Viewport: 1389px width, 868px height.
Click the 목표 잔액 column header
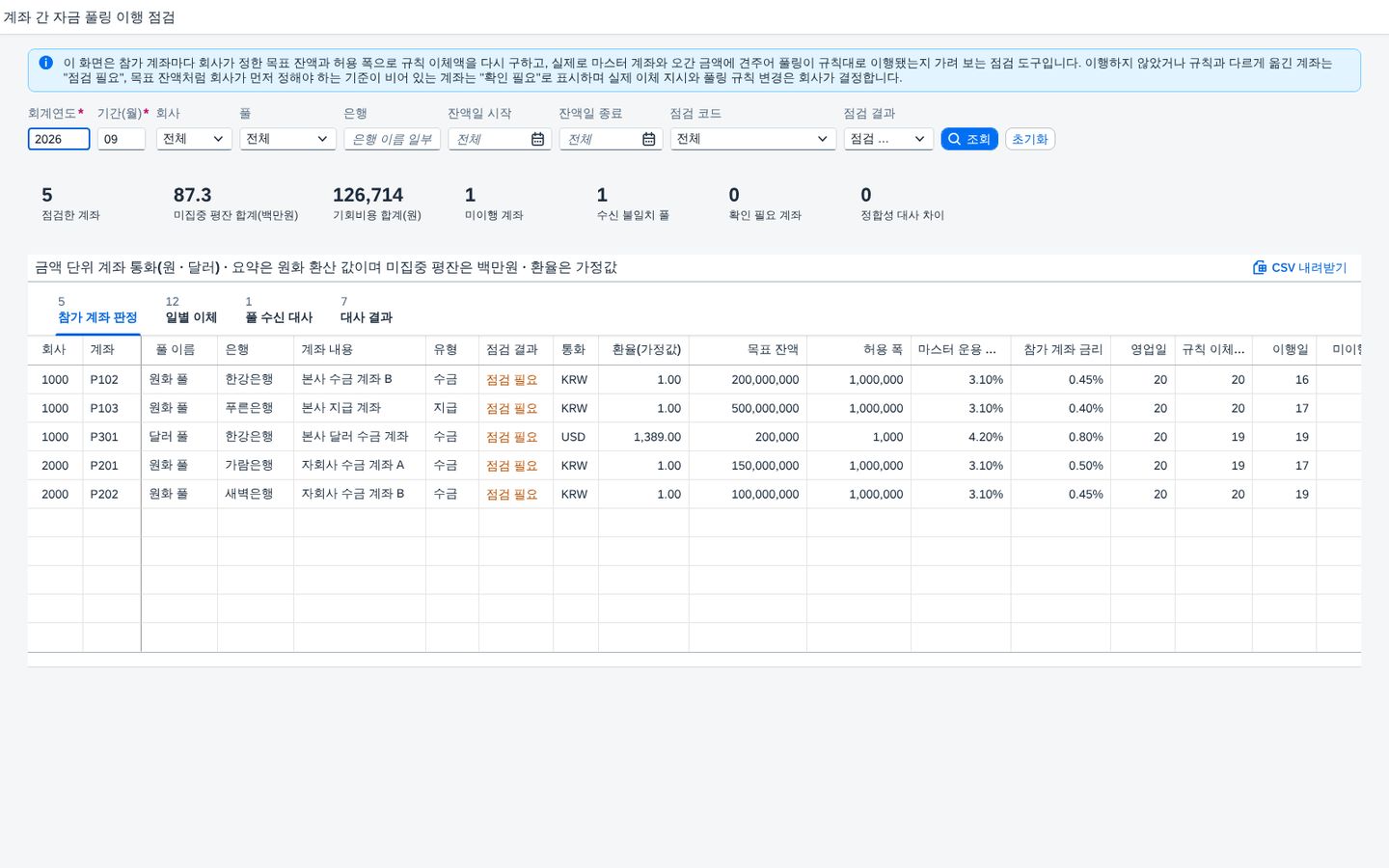pos(748,349)
